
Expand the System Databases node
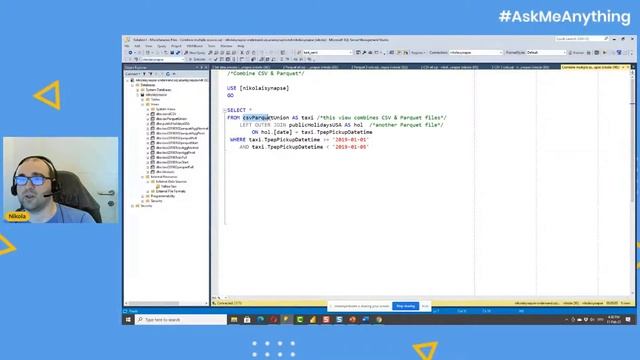(x=138, y=90)
